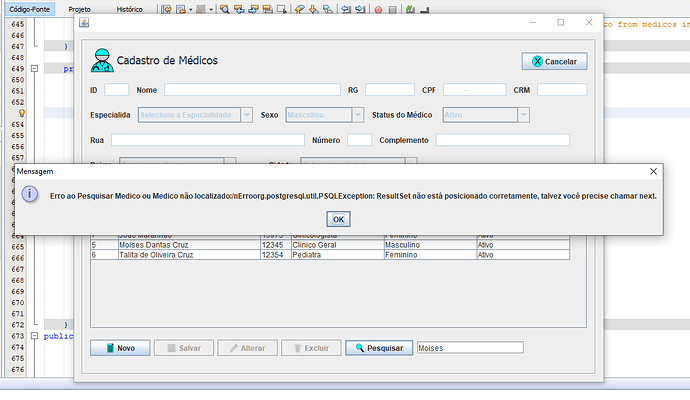Click the Find Previous Occurrence icon

[239, 9]
